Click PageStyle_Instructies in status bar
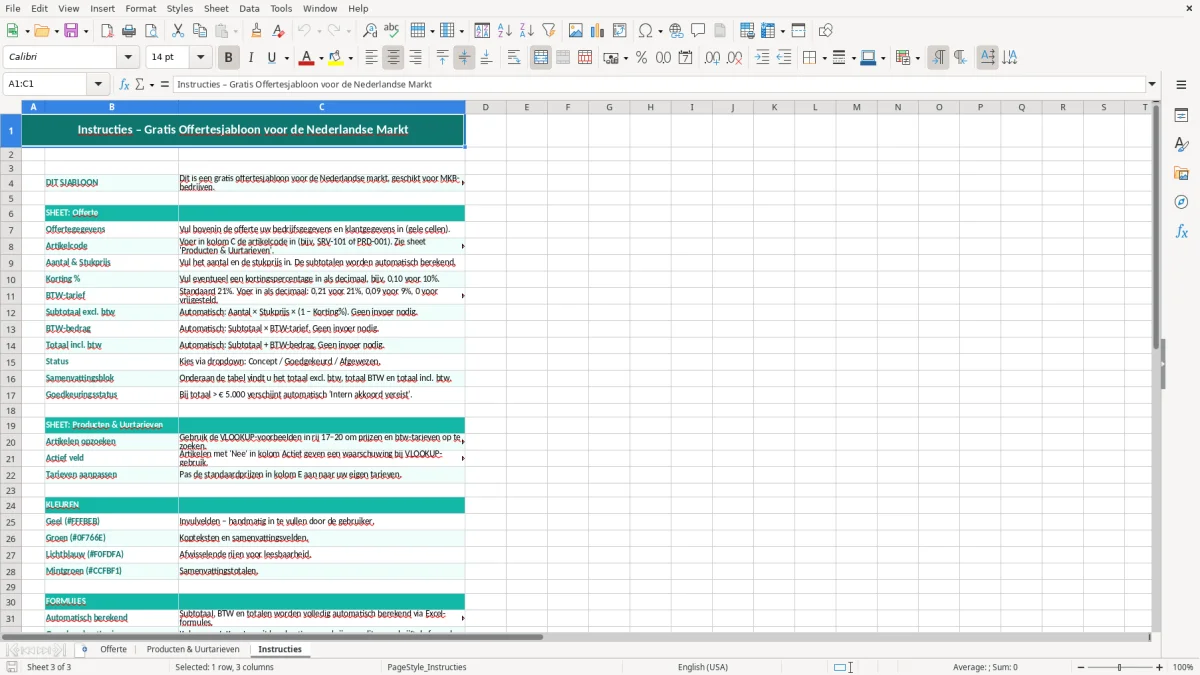The image size is (1200, 675). coord(426,667)
